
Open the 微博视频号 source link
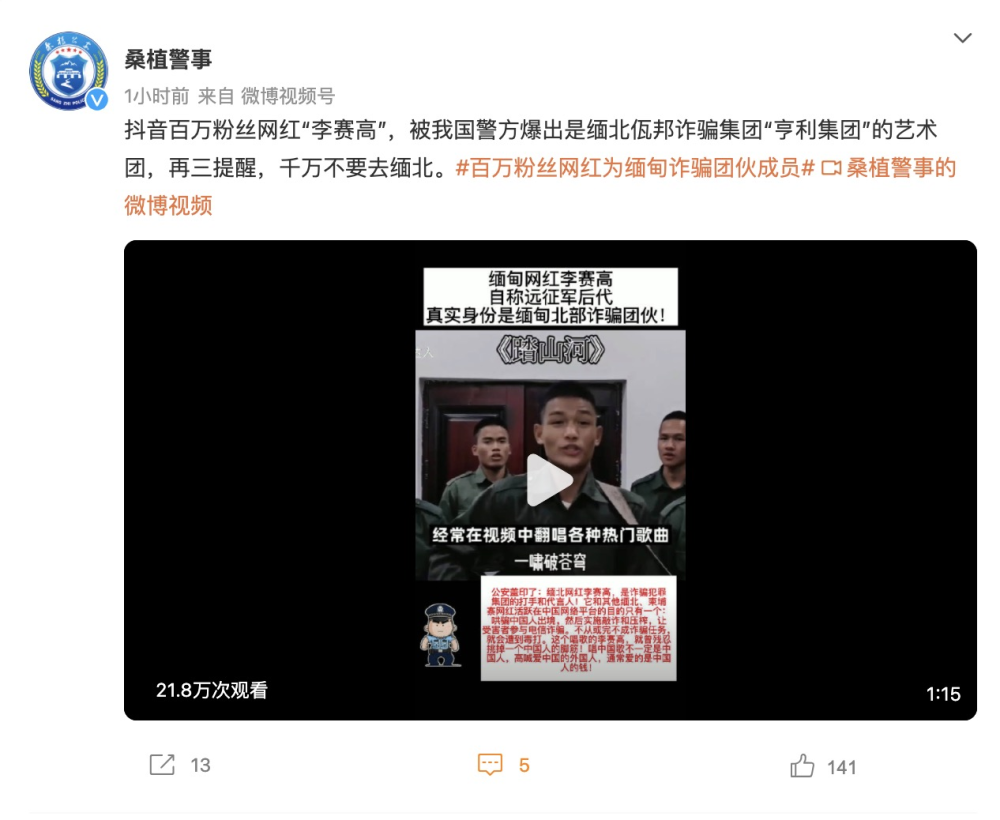point(288,96)
